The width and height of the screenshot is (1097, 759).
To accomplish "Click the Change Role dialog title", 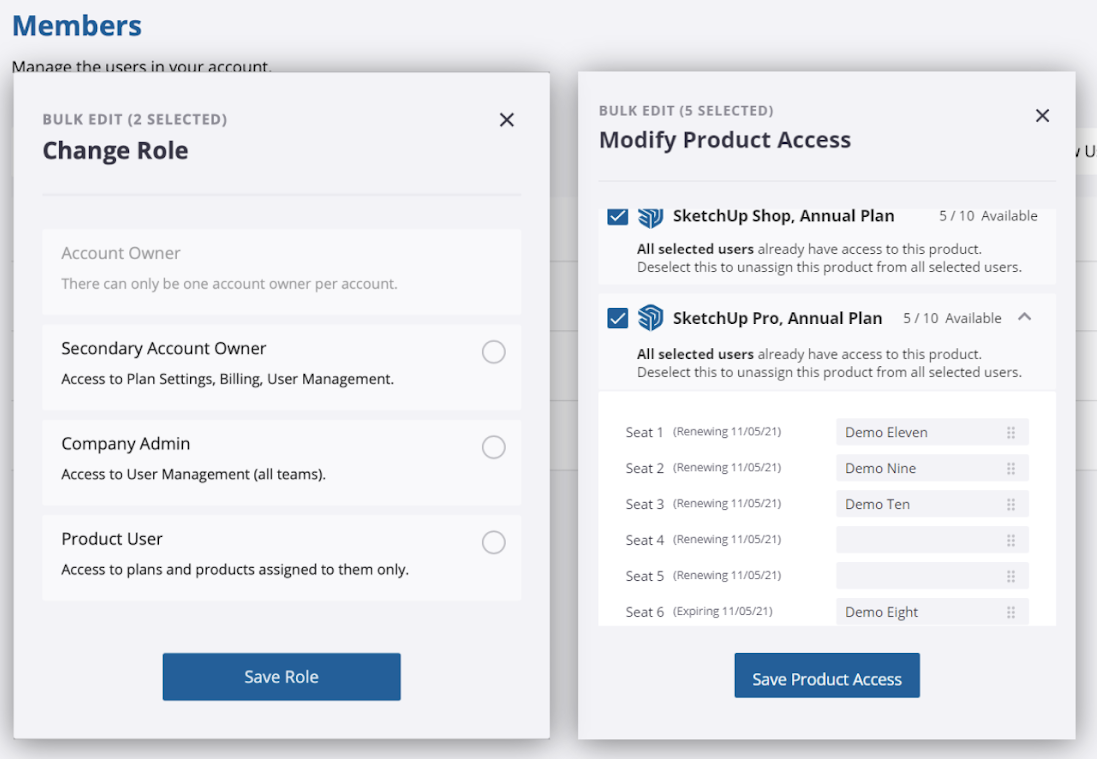I will click(x=115, y=150).
